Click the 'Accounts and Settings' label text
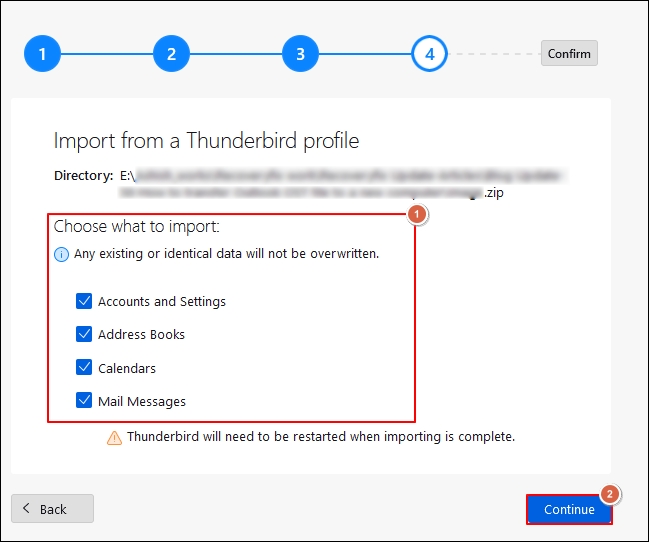The image size is (649, 542). tap(162, 301)
